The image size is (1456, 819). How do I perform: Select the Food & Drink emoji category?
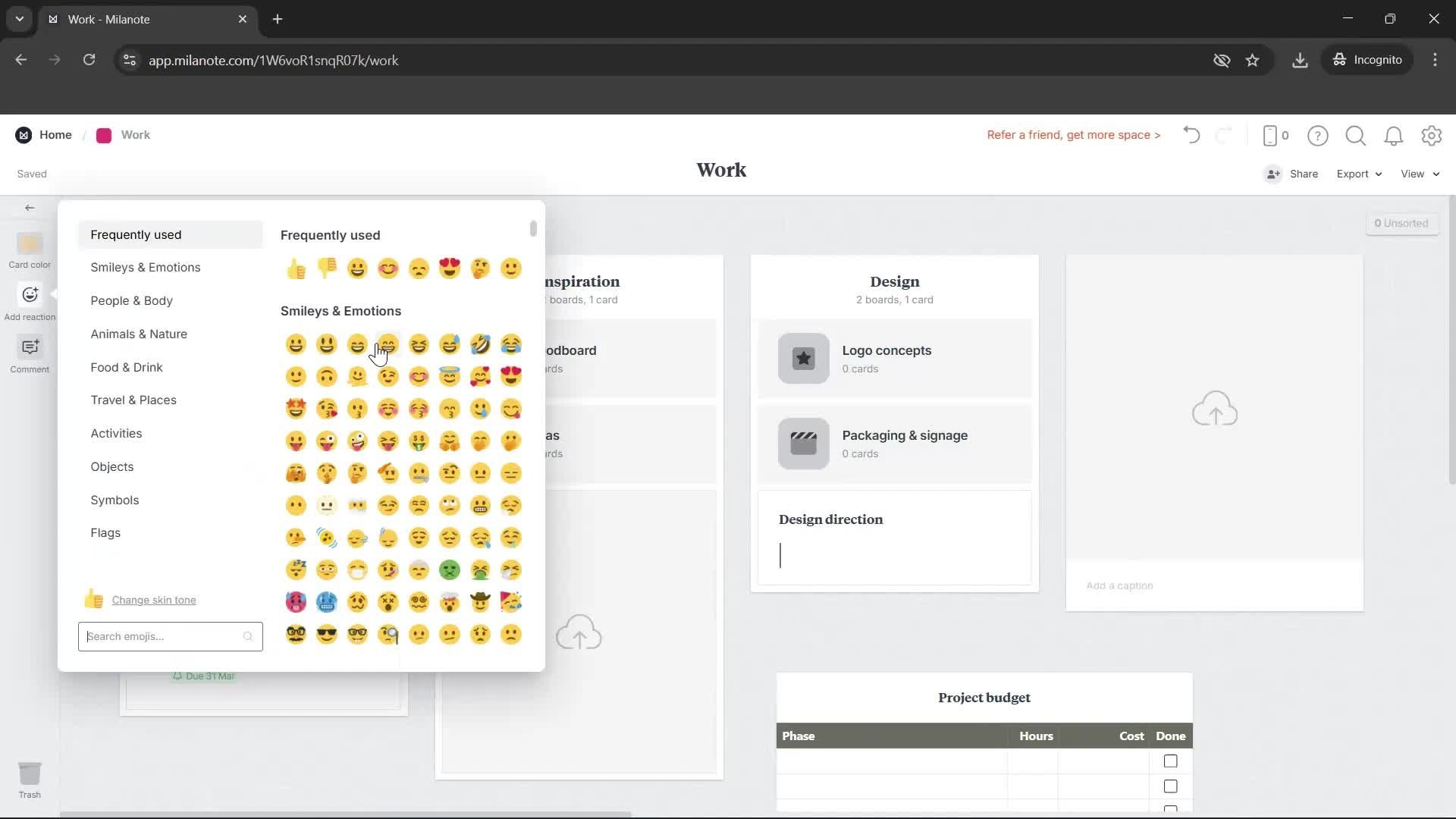pos(127,367)
